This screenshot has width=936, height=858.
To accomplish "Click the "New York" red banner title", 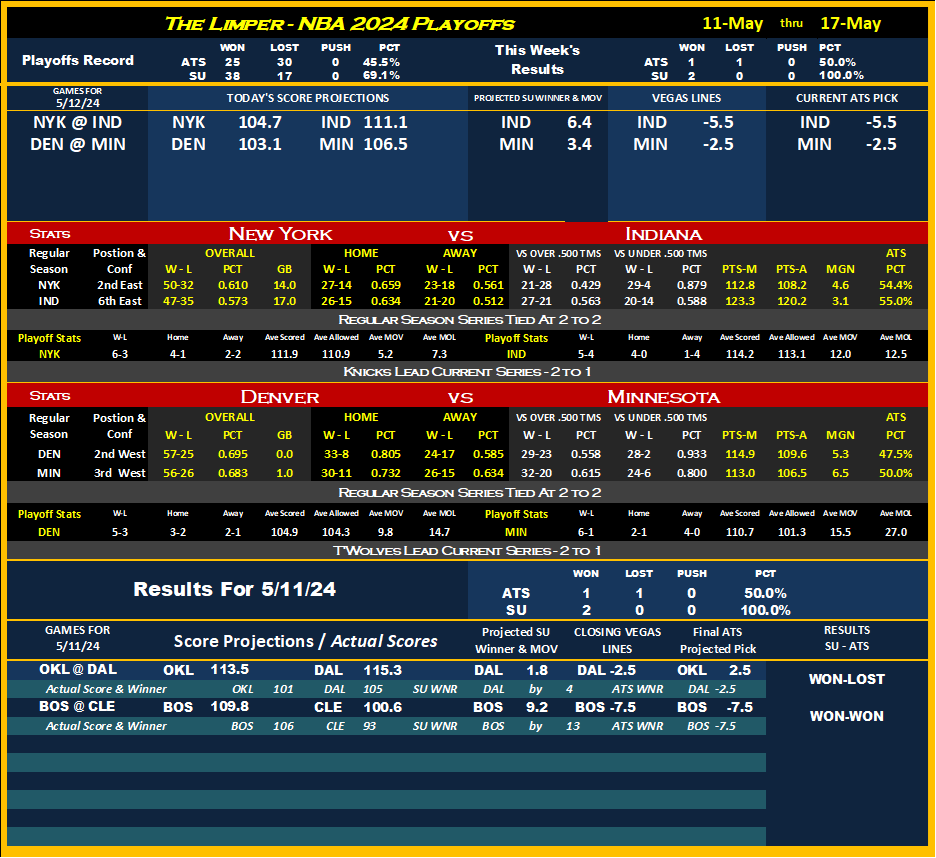I will click(x=280, y=233).
